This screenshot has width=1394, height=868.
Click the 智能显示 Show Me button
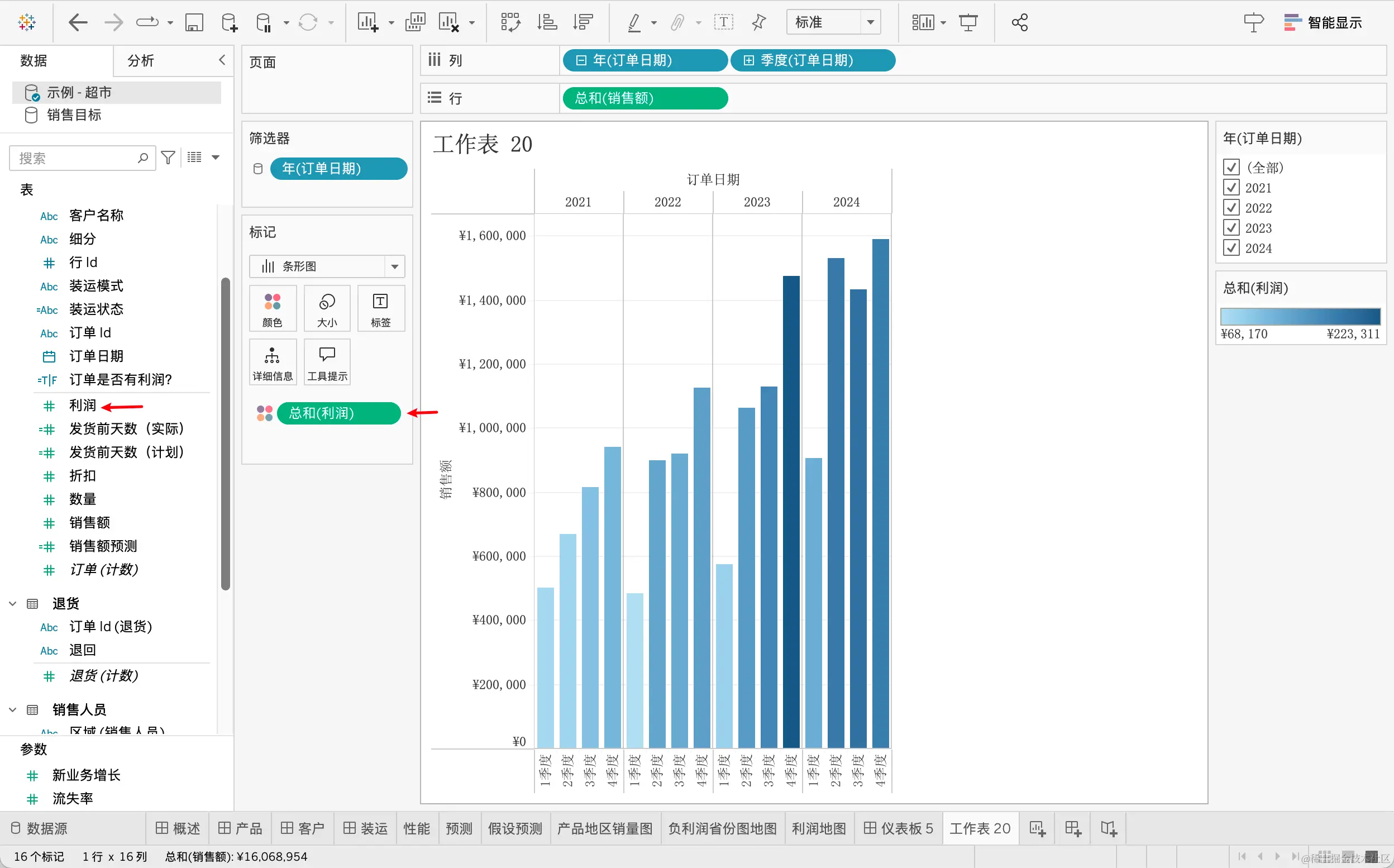1323,23
